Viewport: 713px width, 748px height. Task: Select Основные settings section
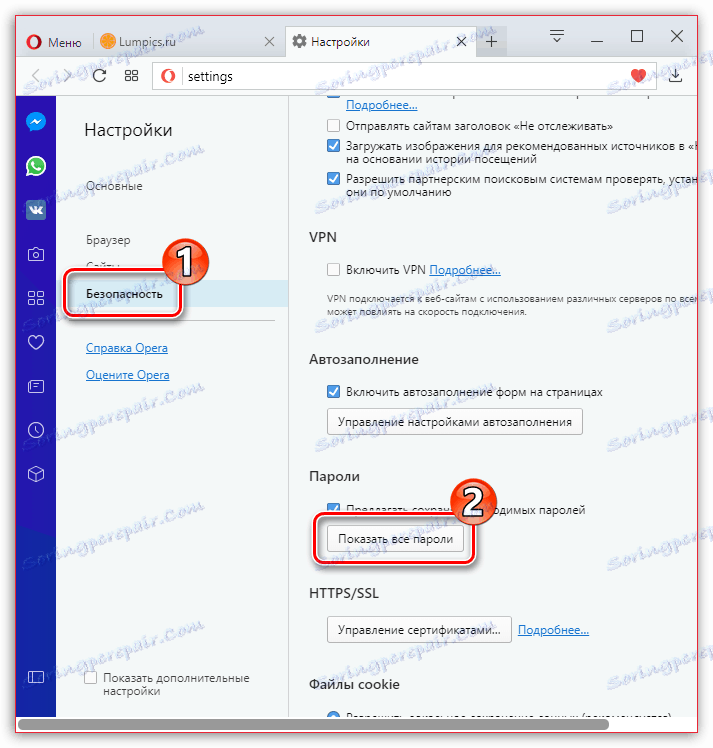click(114, 186)
